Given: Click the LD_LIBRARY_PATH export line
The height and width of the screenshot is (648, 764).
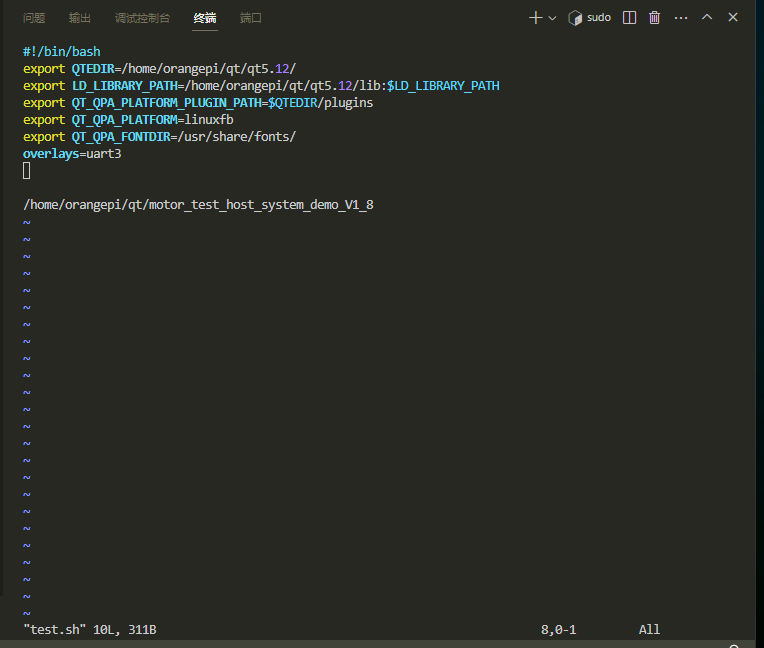Looking at the screenshot, I should pyautogui.click(x=261, y=86).
